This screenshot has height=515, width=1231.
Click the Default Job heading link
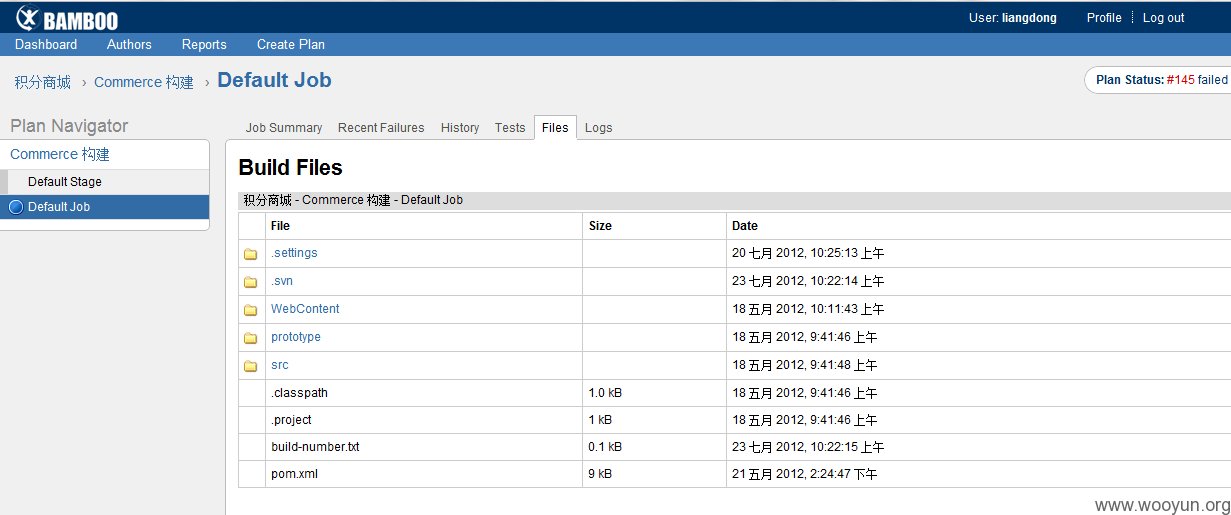tap(274, 81)
